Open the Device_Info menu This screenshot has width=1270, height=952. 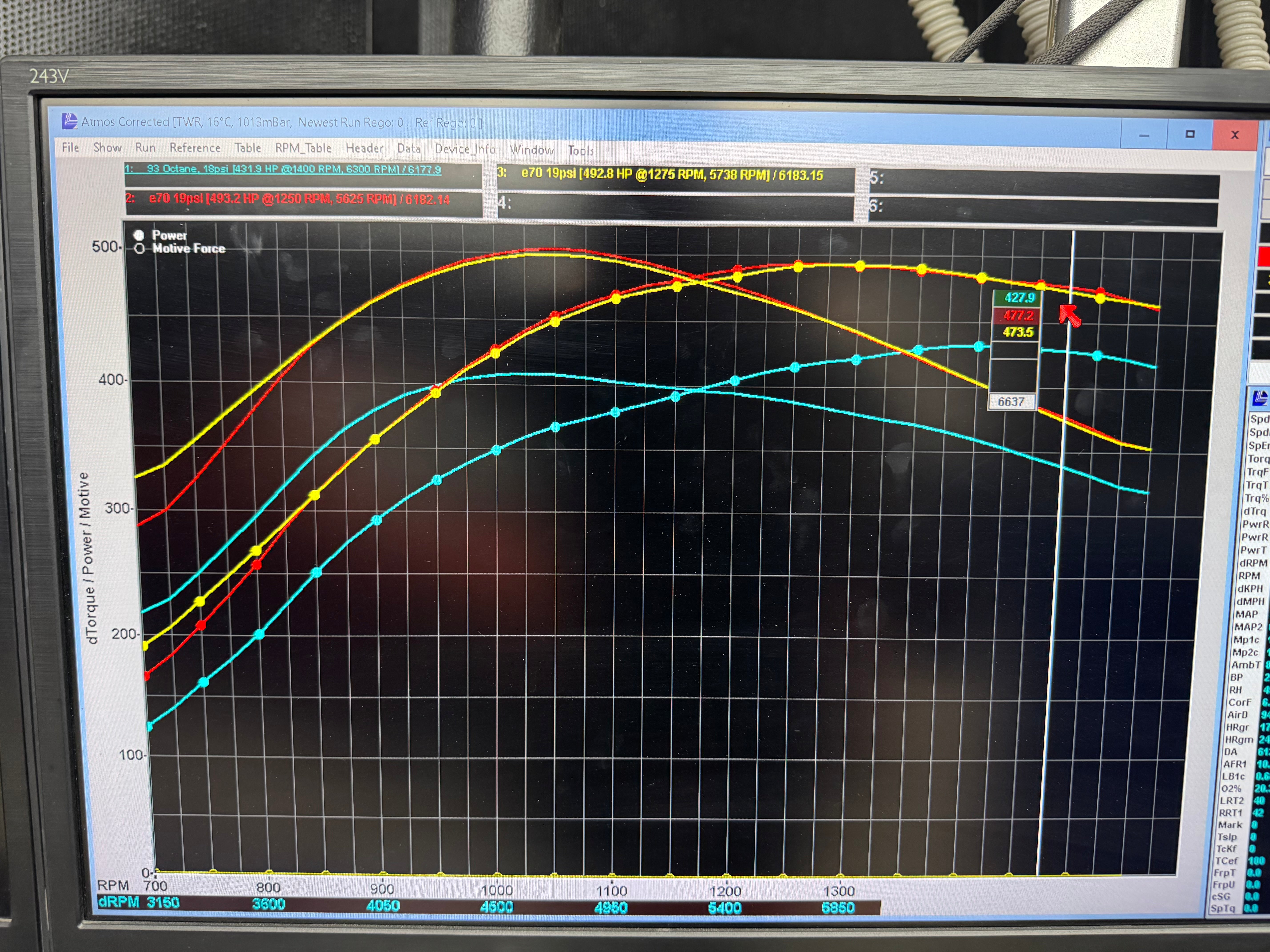[x=465, y=149]
